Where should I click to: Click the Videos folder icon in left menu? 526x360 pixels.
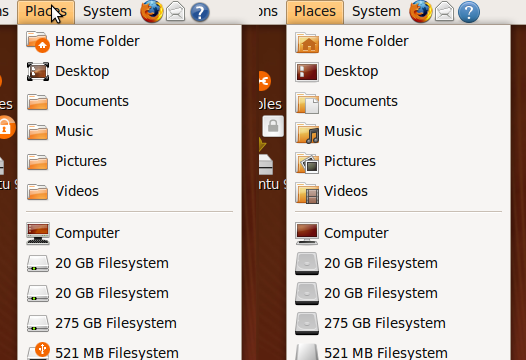pos(38,192)
